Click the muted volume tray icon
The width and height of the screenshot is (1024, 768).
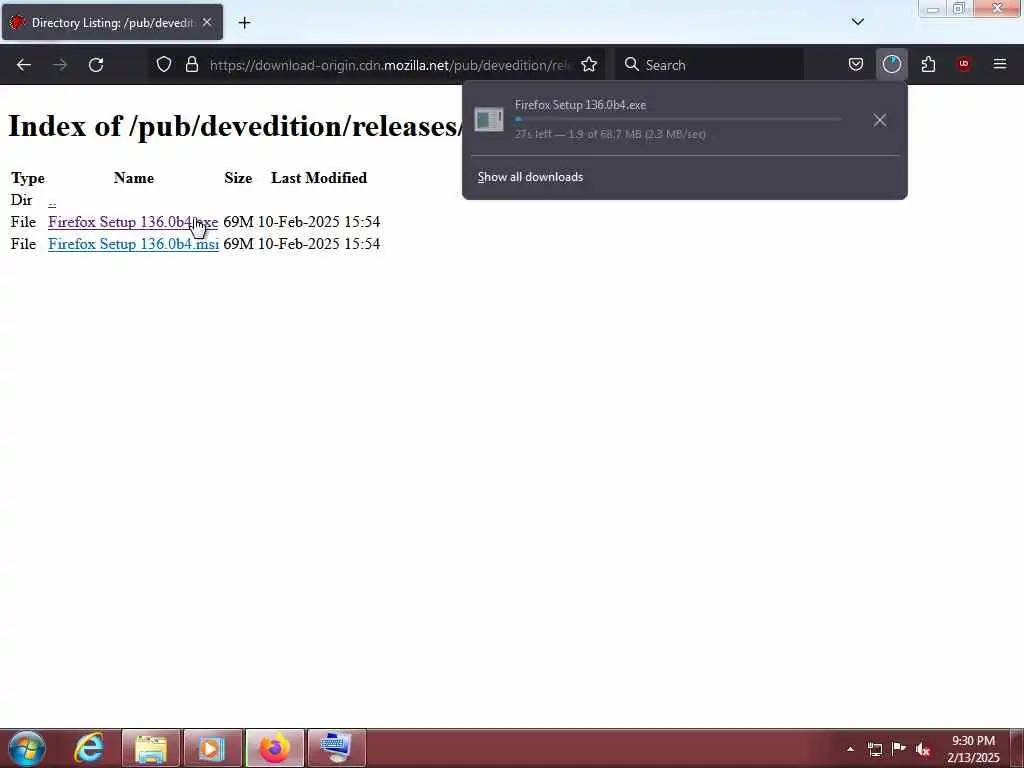(x=923, y=750)
